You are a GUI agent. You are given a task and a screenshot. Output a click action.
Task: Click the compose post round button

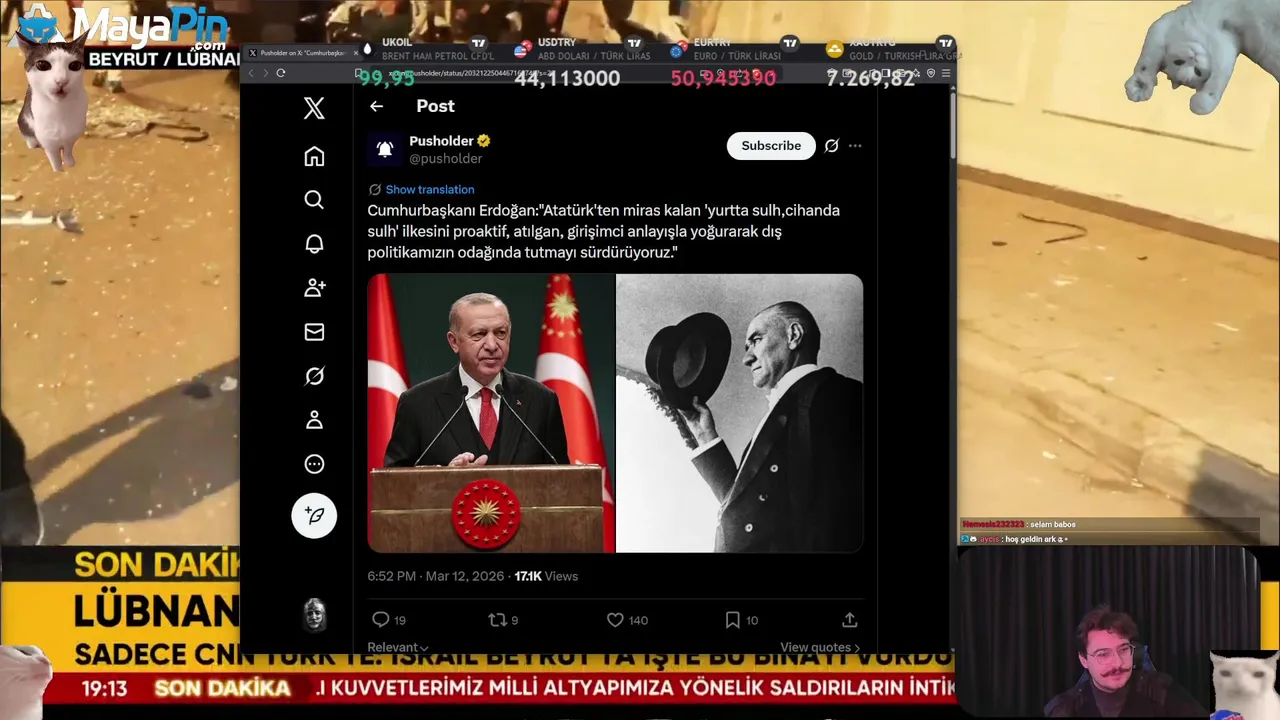click(x=314, y=516)
